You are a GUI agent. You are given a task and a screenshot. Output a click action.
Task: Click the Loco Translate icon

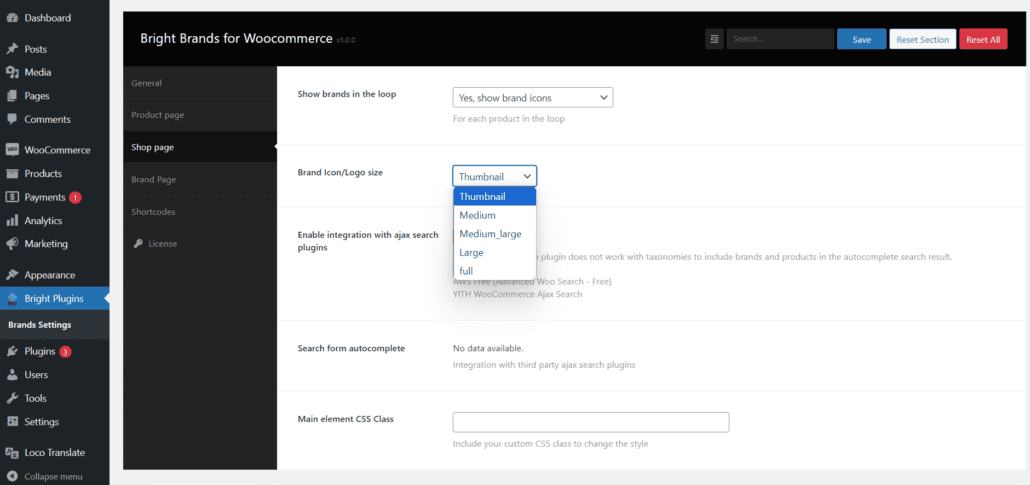pyautogui.click(x=12, y=452)
